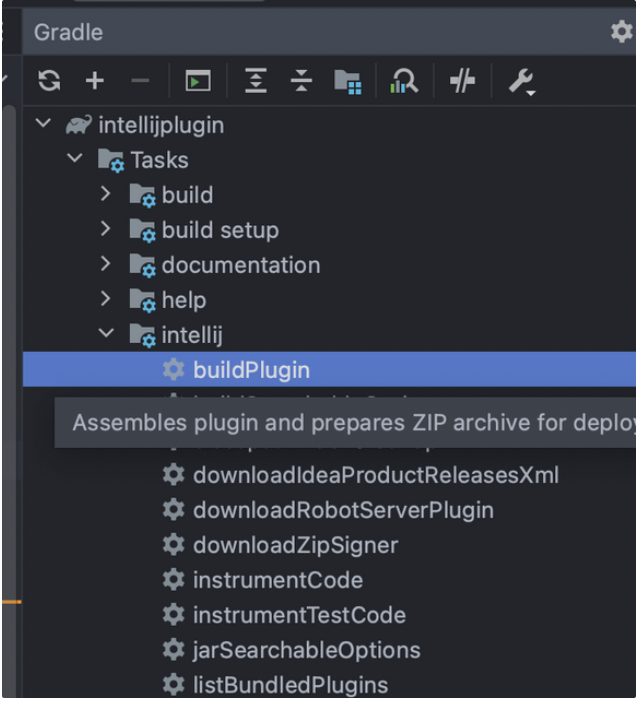The image size is (636, 702).
Task: Click gear icon beside downloadRobotServerPlugin
Action: click(x=174, y=510)
